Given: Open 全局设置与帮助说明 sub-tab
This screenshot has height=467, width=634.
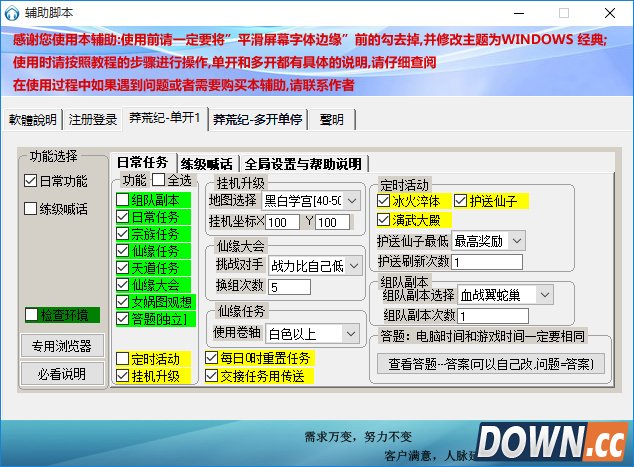Looking at the screenshot, I should pyautogui.click(x=303, y=164).
